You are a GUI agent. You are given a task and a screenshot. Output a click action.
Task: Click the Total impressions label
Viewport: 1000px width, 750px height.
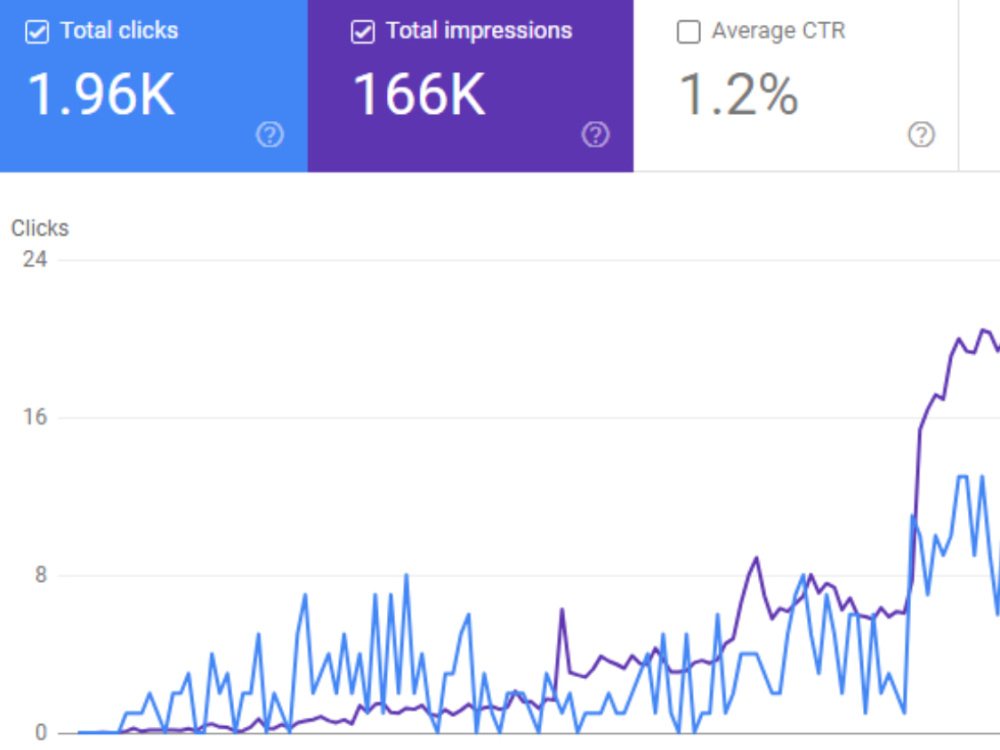coord(479,31)
